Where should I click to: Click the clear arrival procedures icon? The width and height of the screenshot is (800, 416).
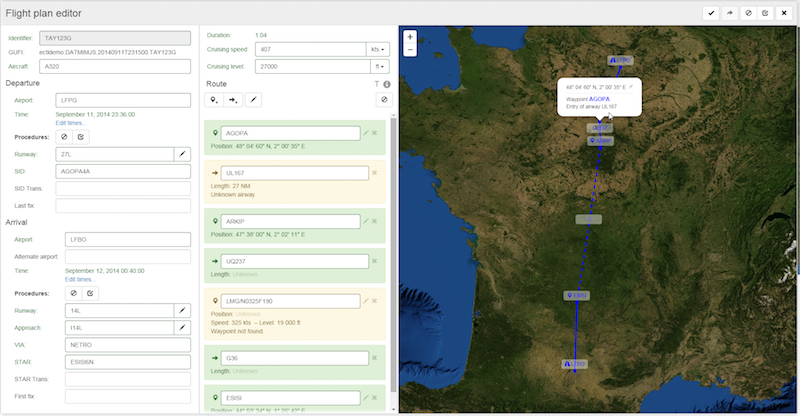73,293
